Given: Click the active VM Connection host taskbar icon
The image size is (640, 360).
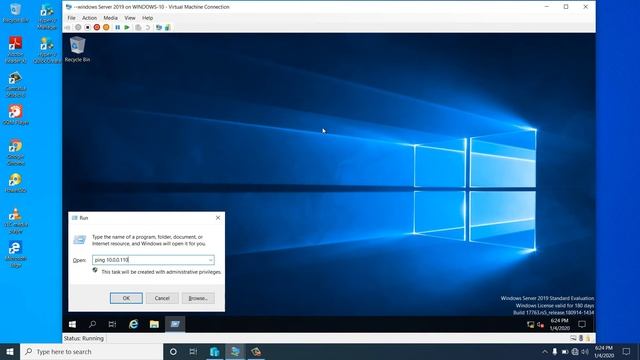Looking at the screenshot, I should tap(235, 351).
